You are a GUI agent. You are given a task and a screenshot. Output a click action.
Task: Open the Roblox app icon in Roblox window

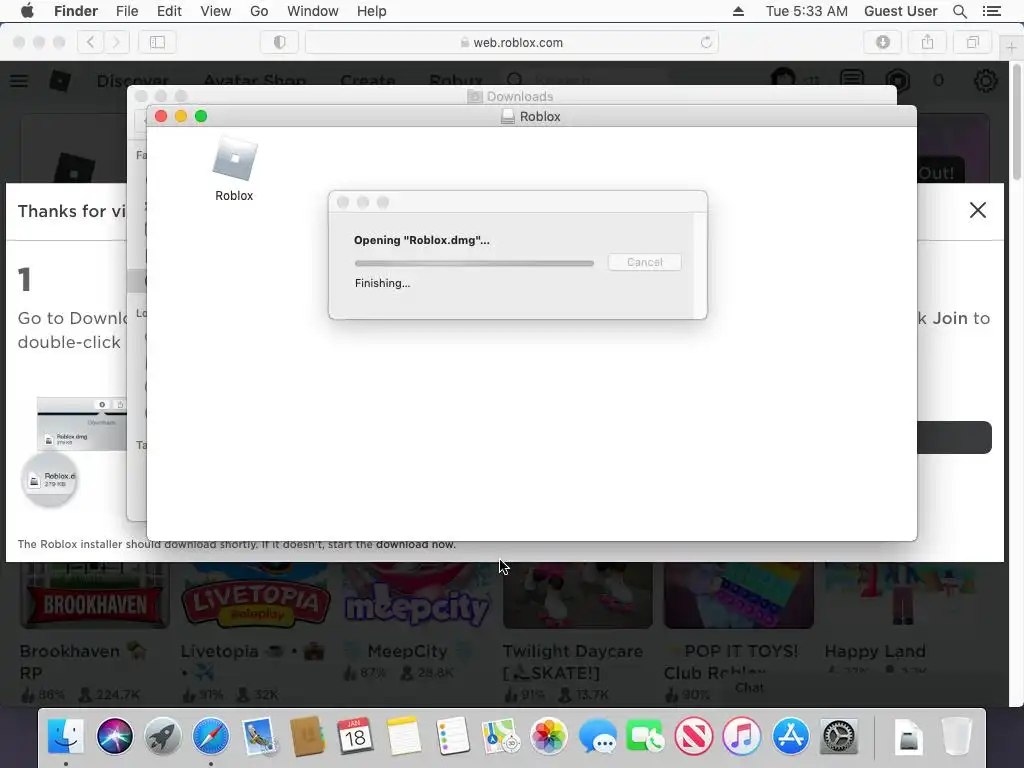tap(234, 159)
